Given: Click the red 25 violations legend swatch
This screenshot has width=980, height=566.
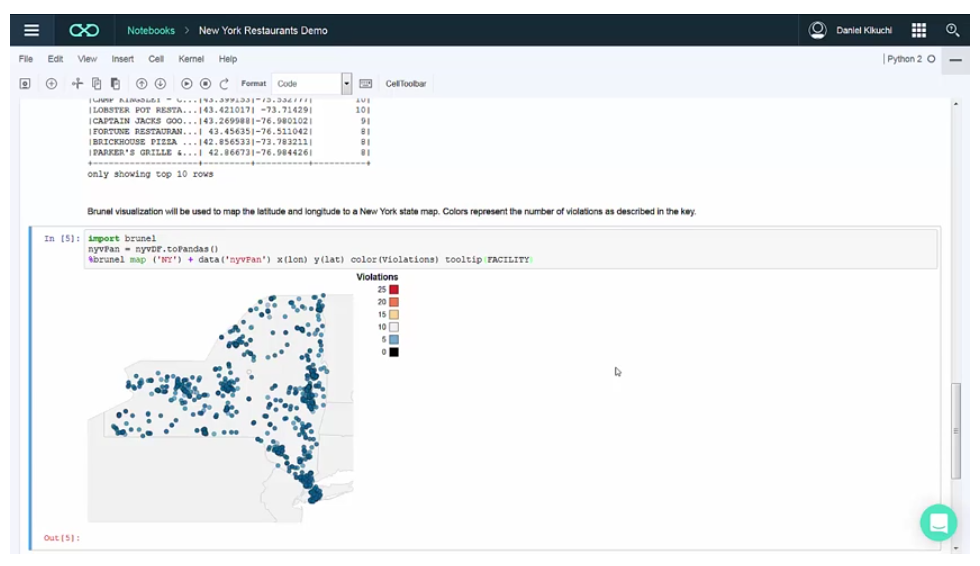Looking at the screenshot, I should [x=394, y=289].
